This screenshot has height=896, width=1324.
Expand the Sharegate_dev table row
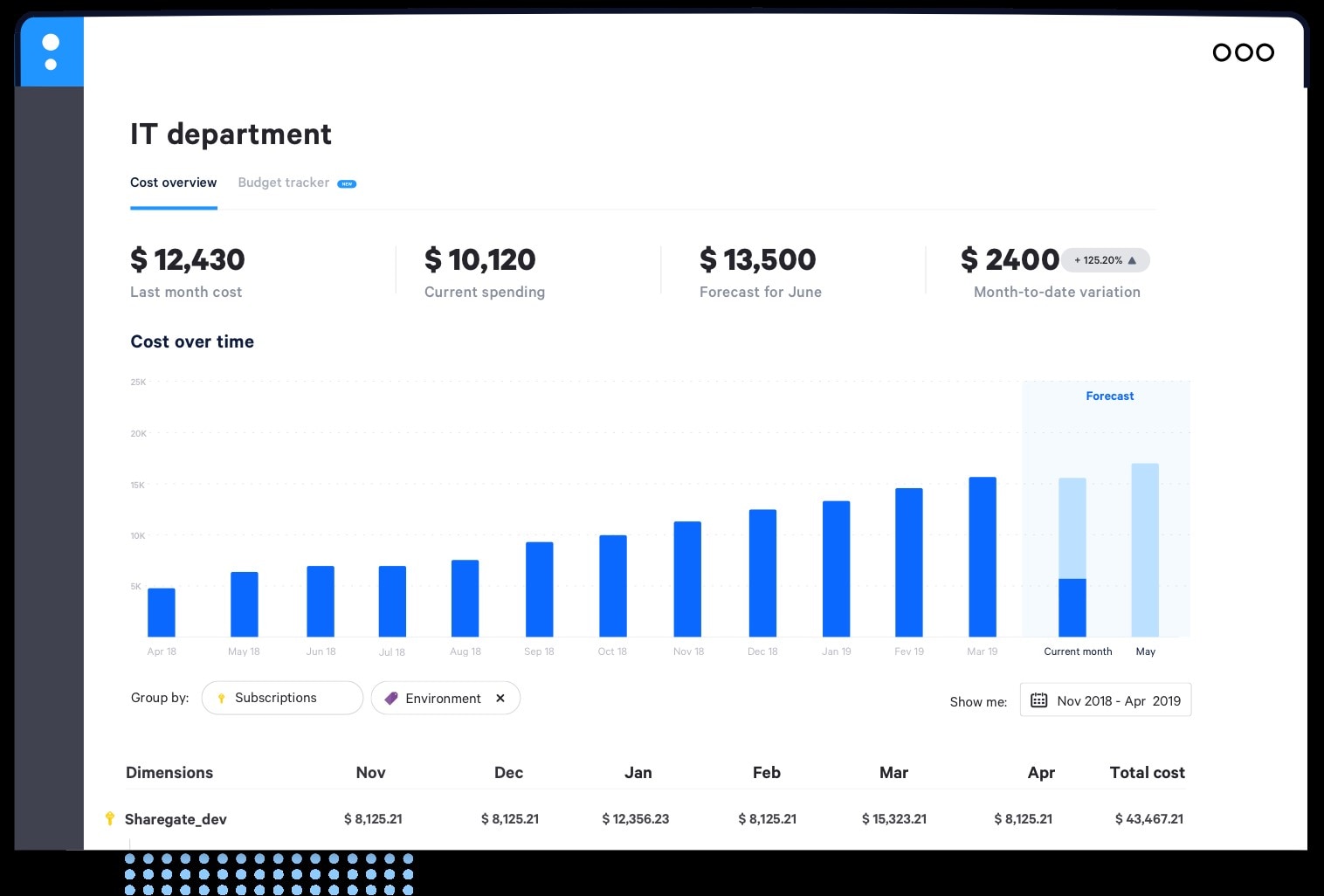pos(176,819)
